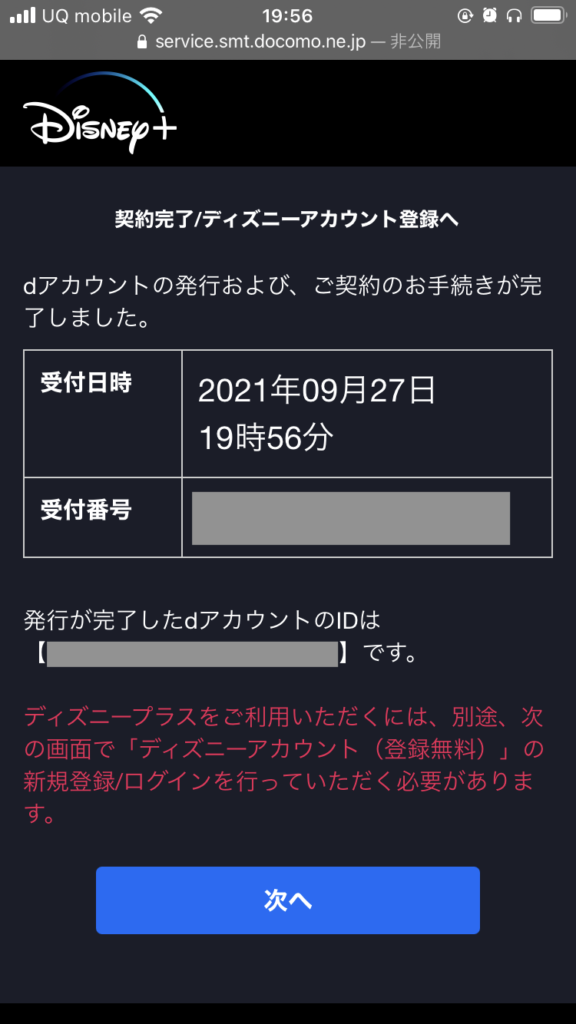Viewport: 576px width, 1024px height.
Task: Select the 2021年09月27日 date value
Action: [x=317, y=391]
